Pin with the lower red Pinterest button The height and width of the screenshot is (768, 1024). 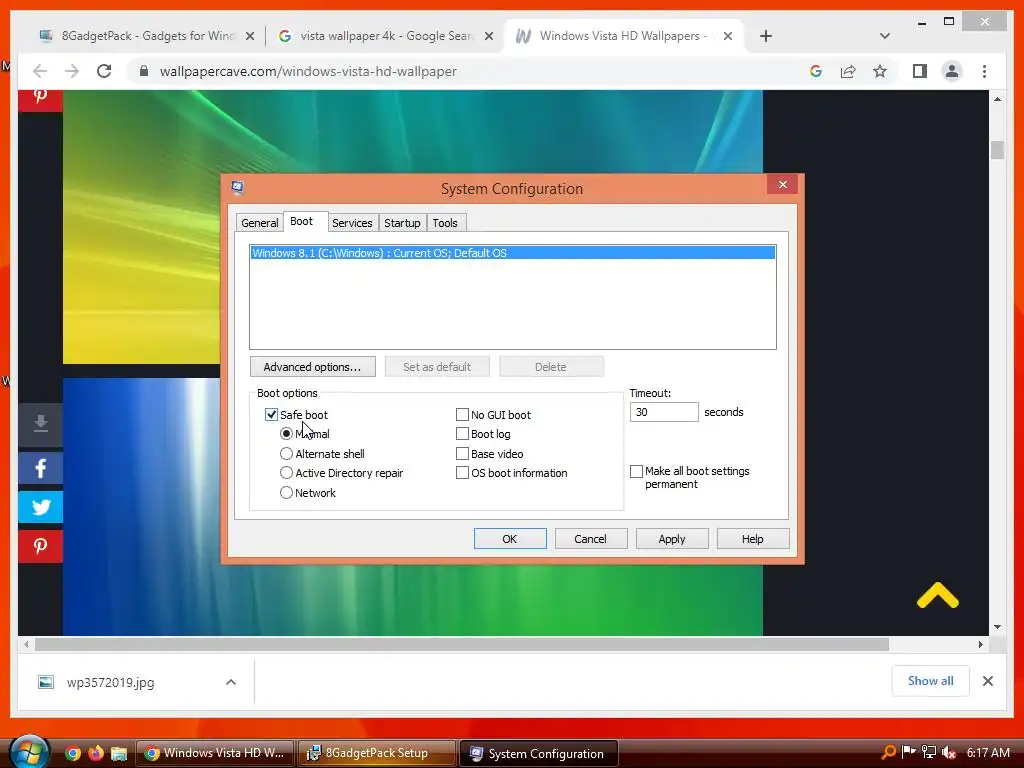pyautogui.click(x=40, y=546)
